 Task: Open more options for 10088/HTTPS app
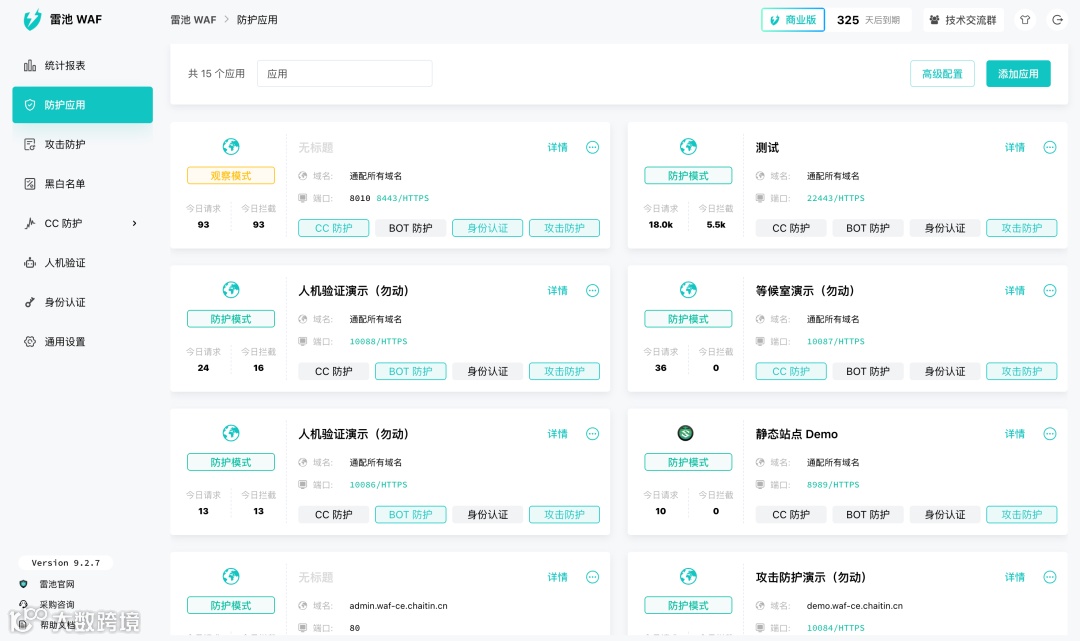click(592, 291)
